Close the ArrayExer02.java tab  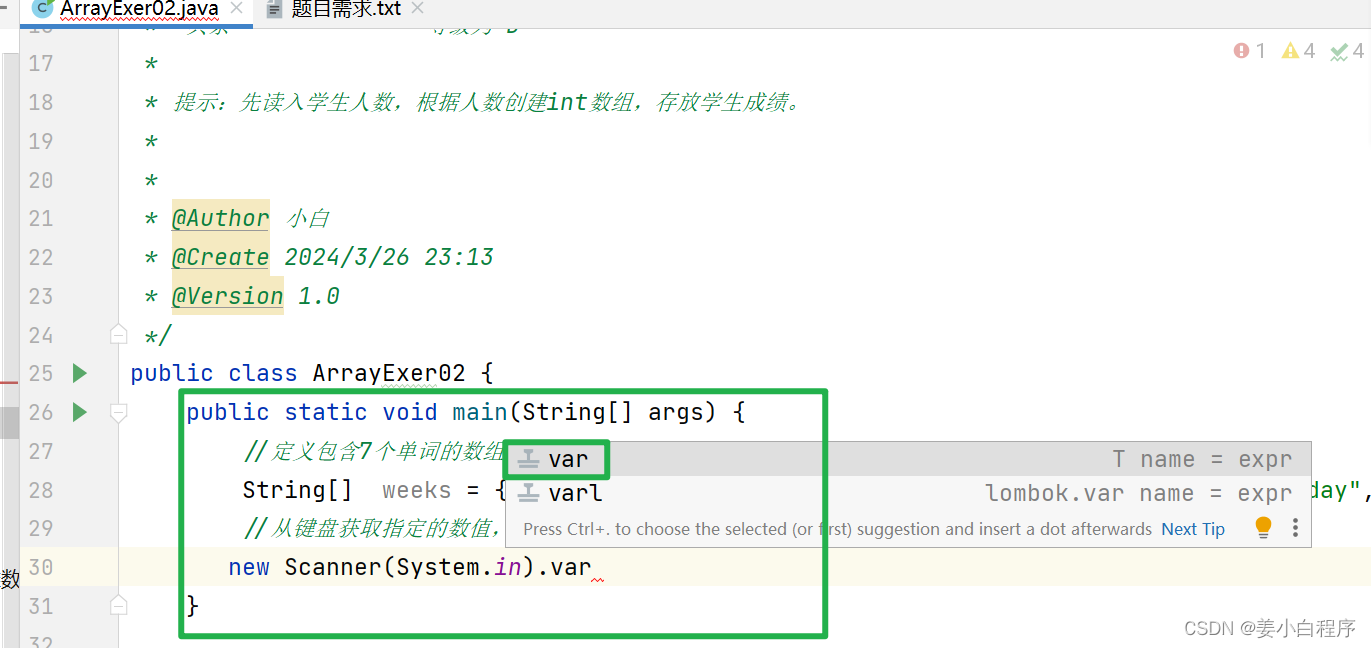237,9
